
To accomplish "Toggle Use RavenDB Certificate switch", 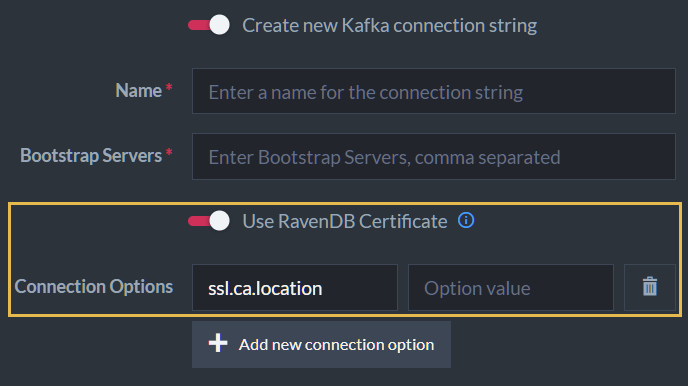I will (209, 221).
